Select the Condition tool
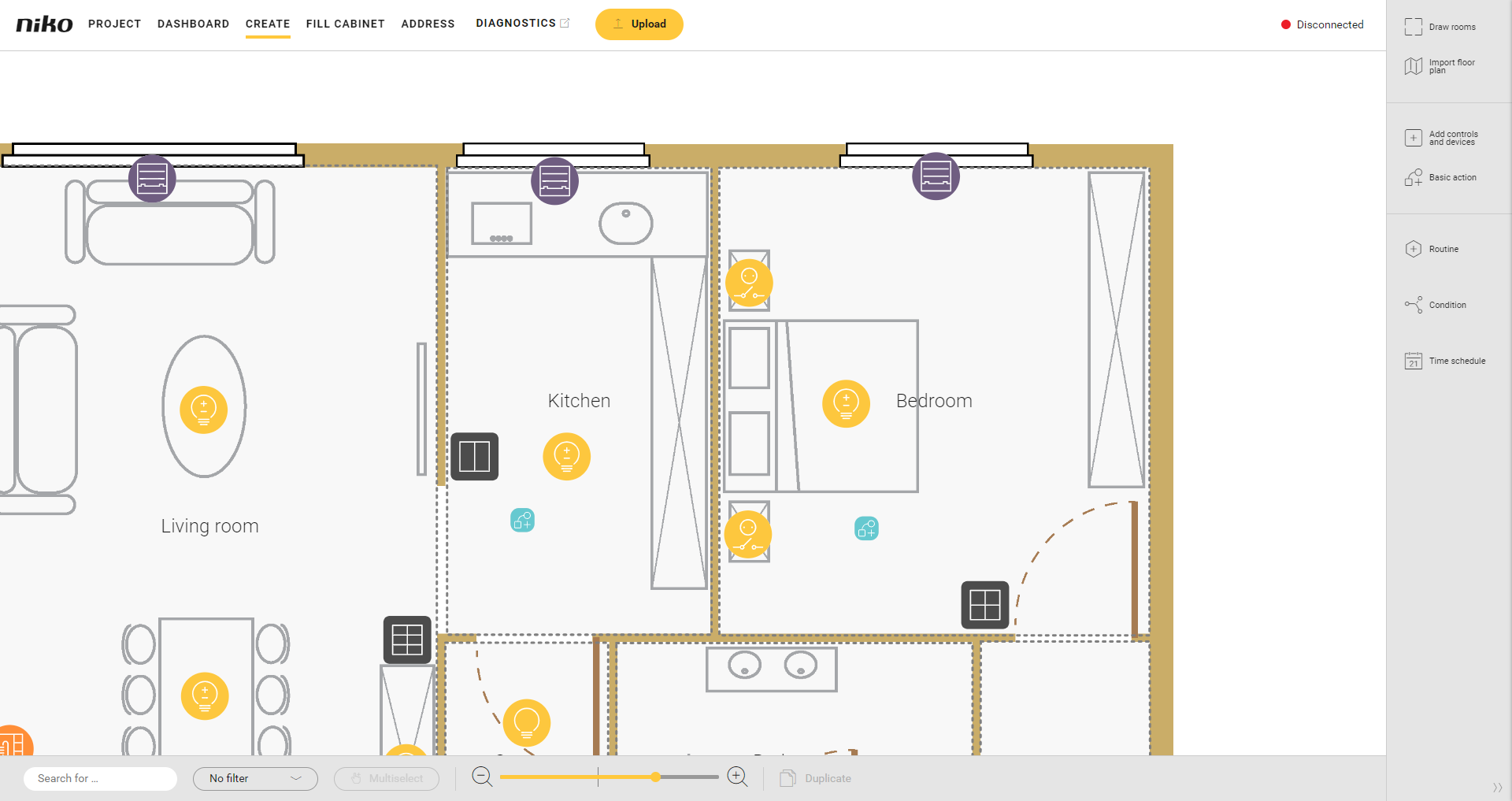The image size is (1512, 801). [1436, 305]
